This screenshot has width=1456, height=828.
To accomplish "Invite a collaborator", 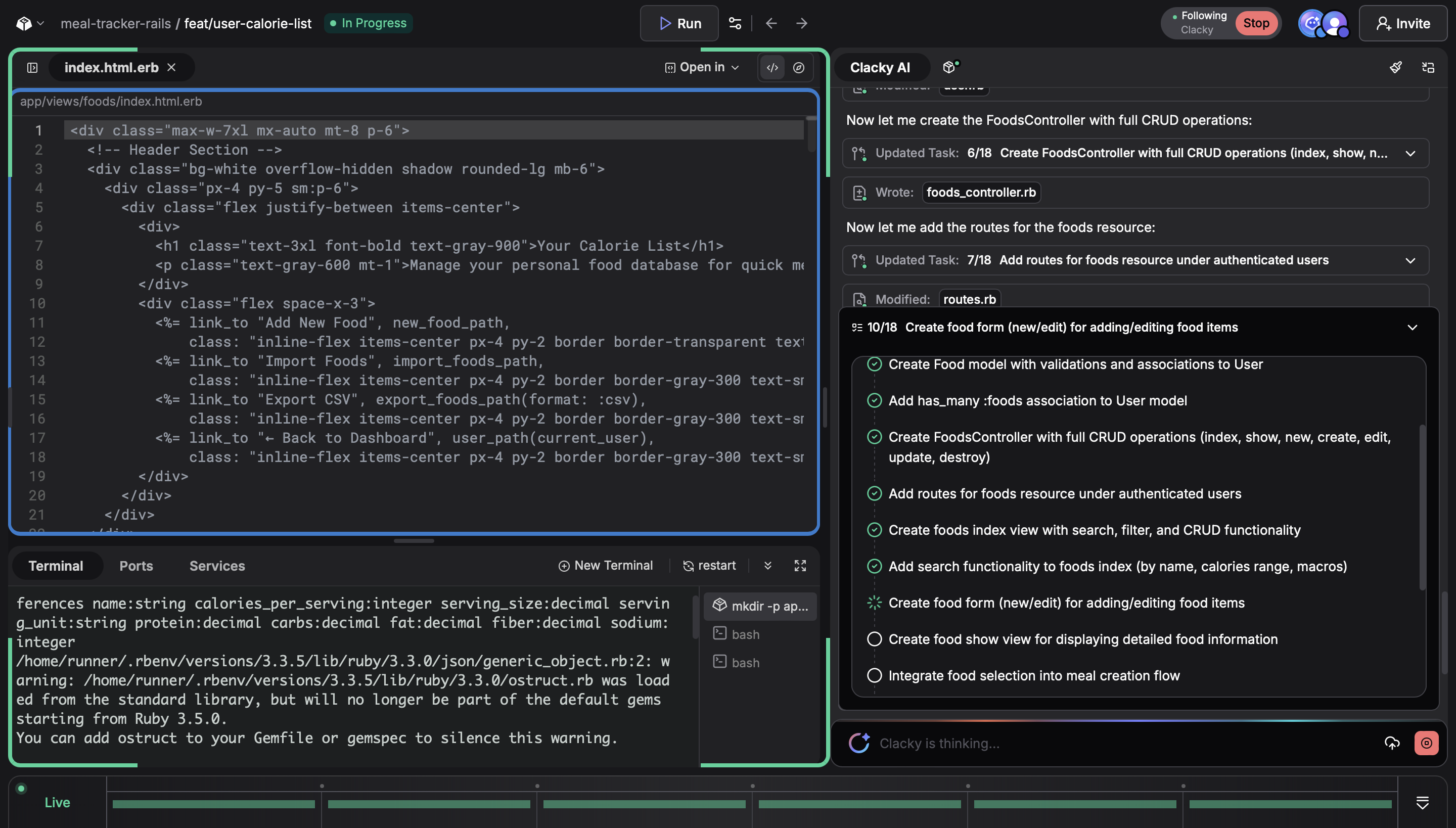I will click(1402, 23).
